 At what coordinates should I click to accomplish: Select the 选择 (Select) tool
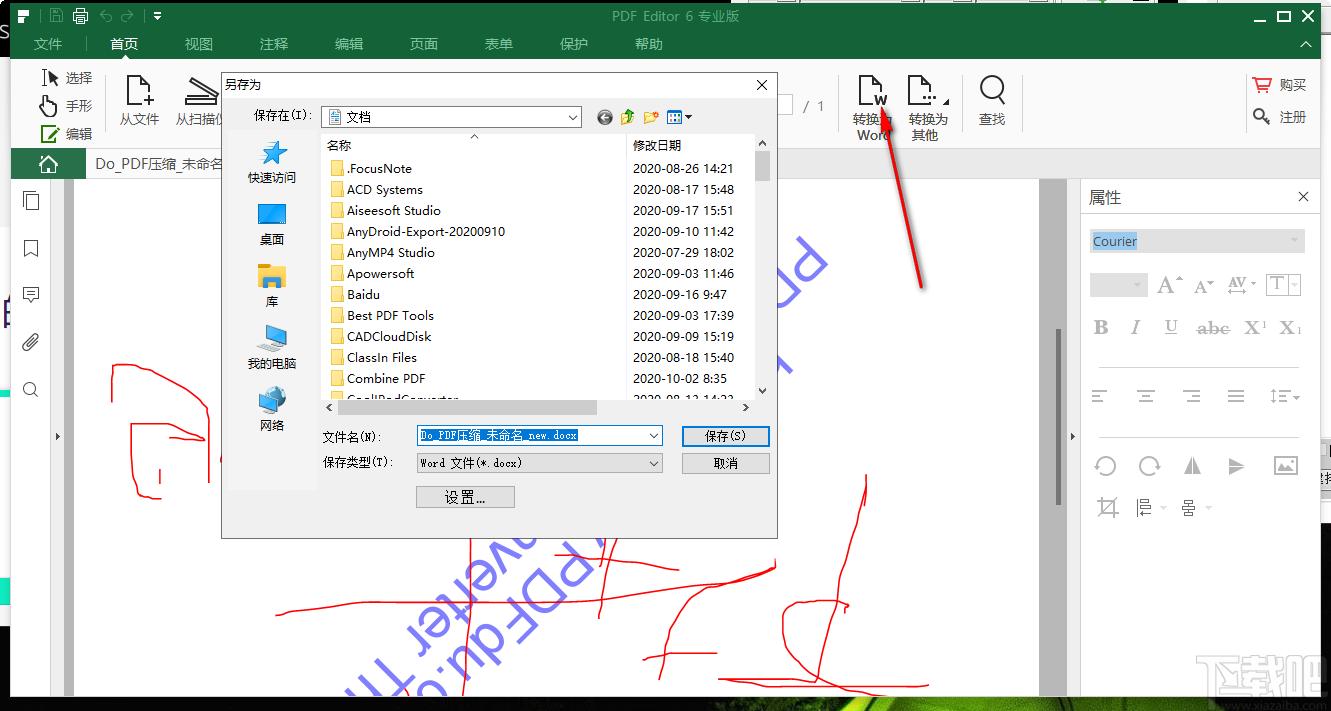click(x=66, y=78)
